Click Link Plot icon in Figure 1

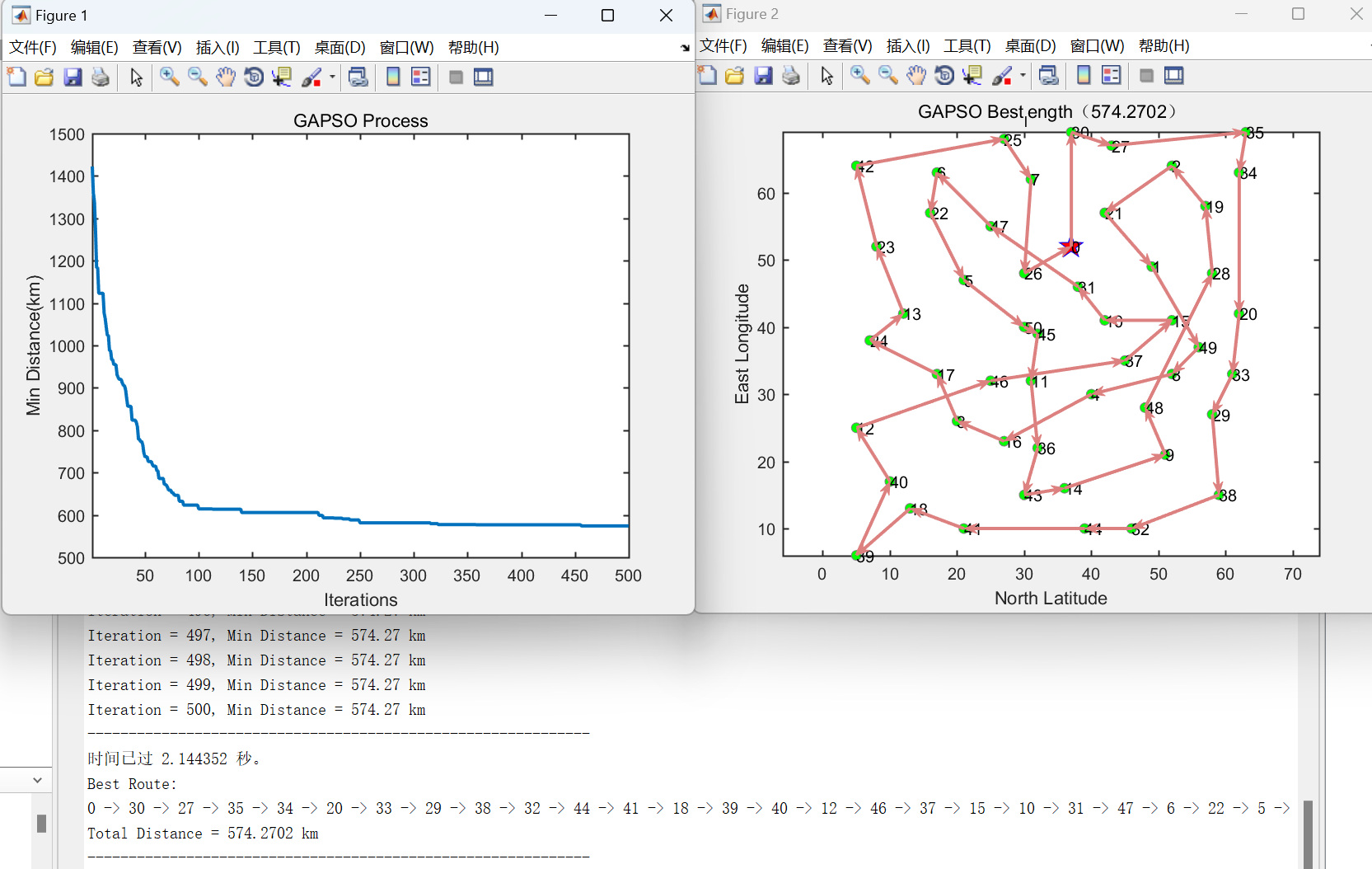(358, 78)
